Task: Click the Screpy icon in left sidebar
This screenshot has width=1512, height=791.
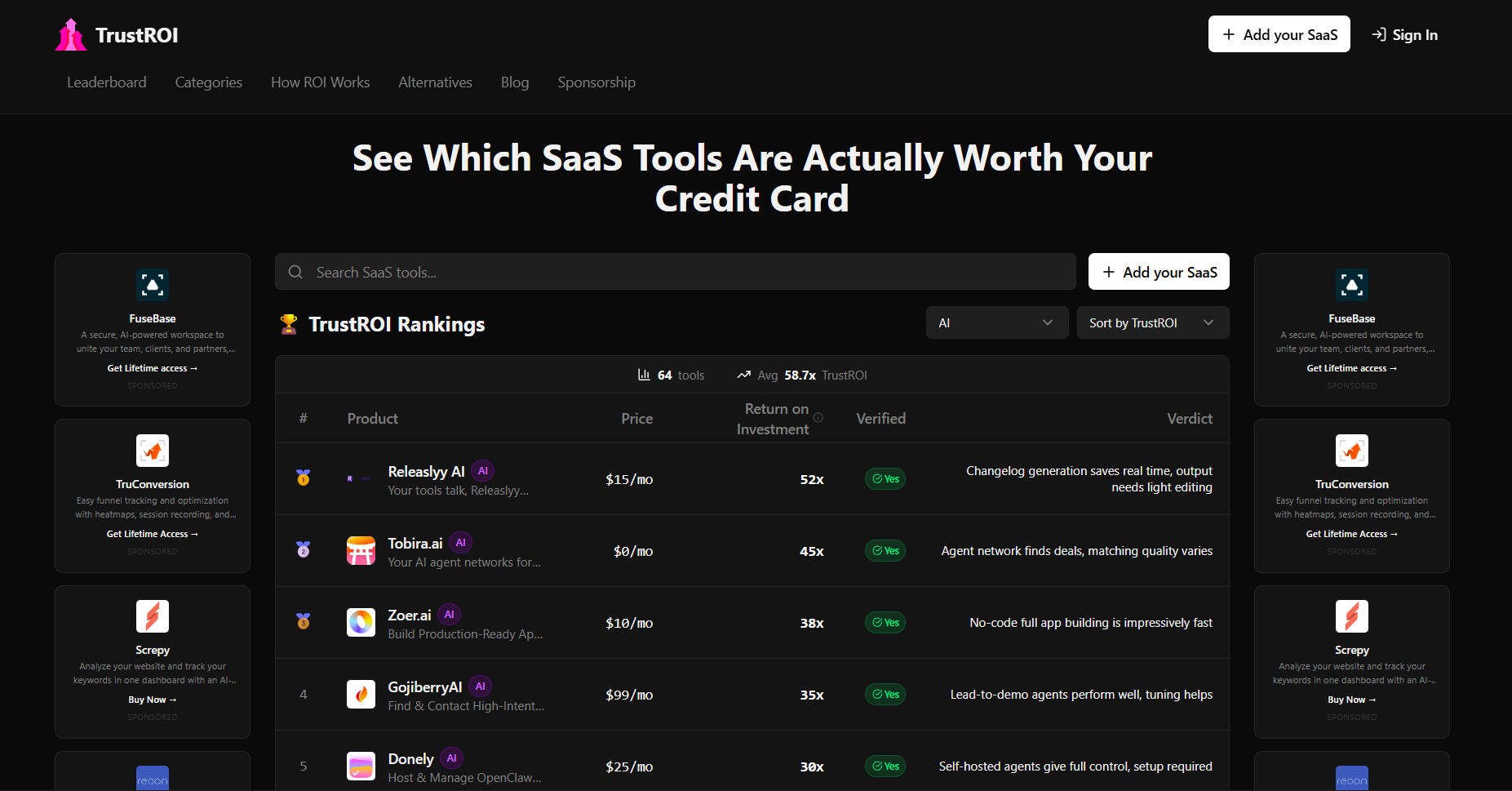Action: click(153, 616)
